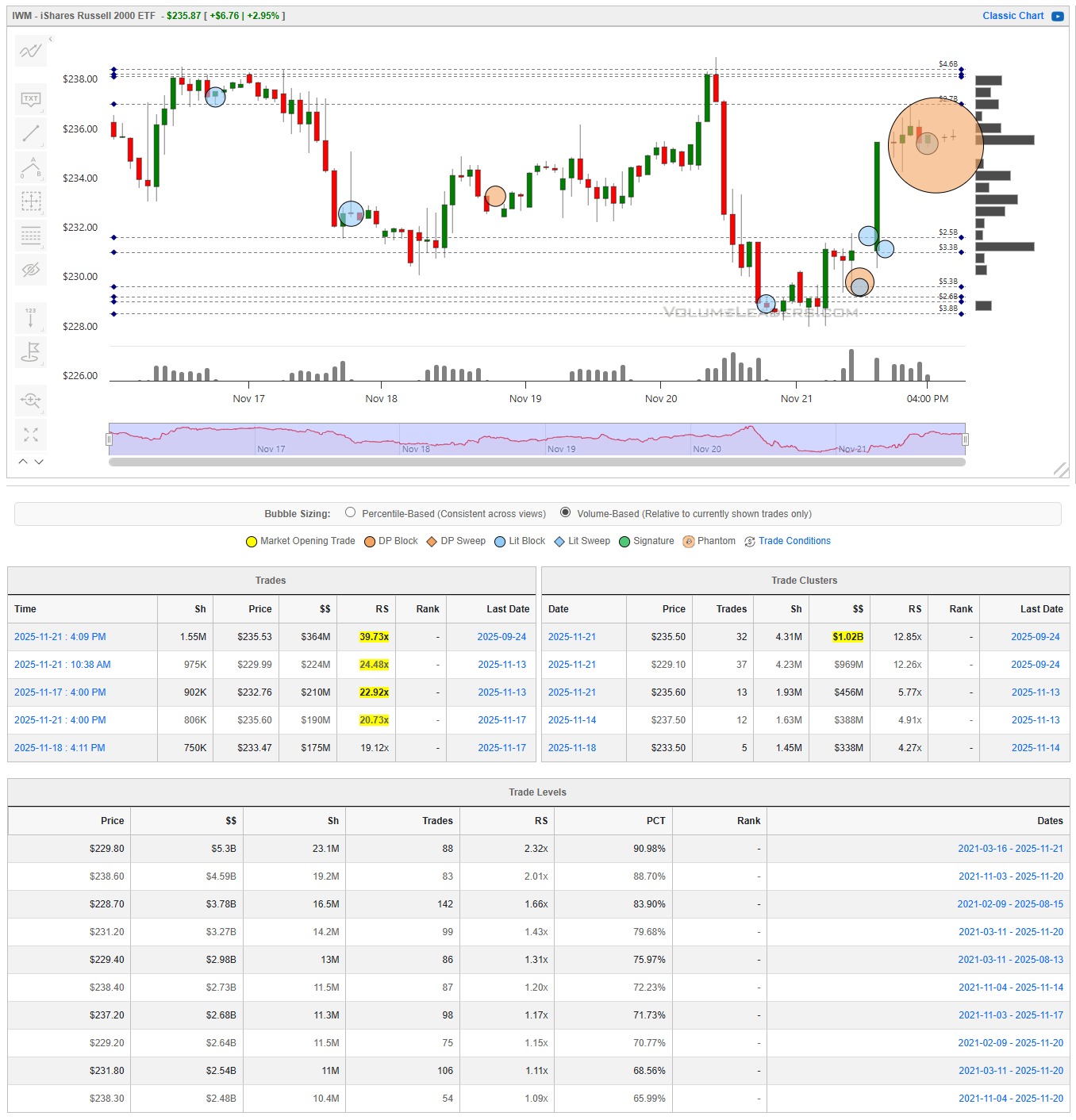Click the Lit Sweep diamond legend icon
1076x1120 pixels.
pyautogui.click(x=559, y=542)
